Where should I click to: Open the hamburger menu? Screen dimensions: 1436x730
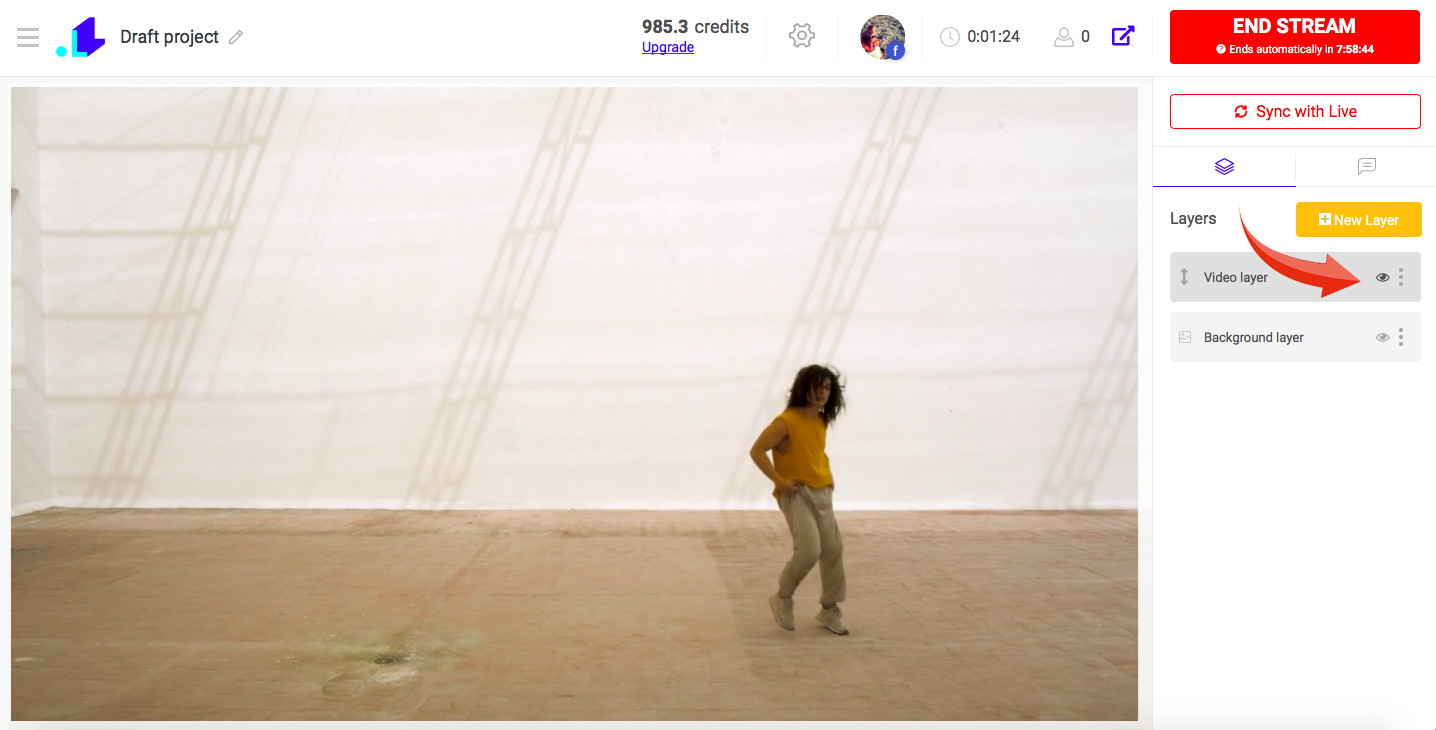point(28,38)
